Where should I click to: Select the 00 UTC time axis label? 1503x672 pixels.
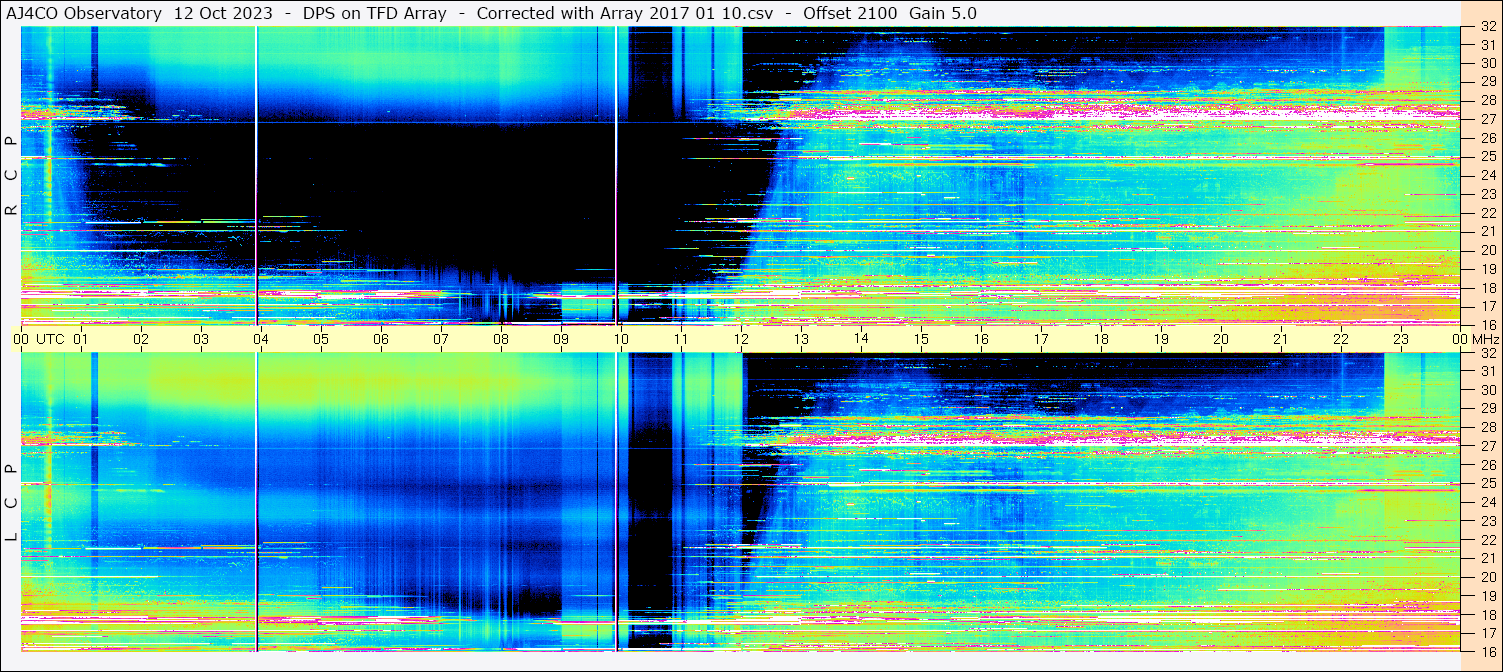pyautogui.click(x=39, y=339)
